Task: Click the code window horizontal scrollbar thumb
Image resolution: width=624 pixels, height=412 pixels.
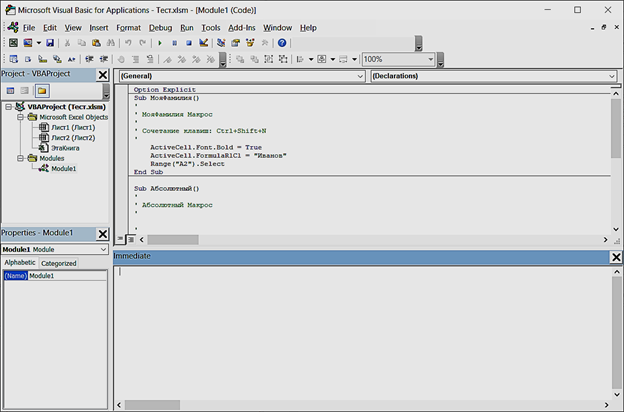Action: 173,240
